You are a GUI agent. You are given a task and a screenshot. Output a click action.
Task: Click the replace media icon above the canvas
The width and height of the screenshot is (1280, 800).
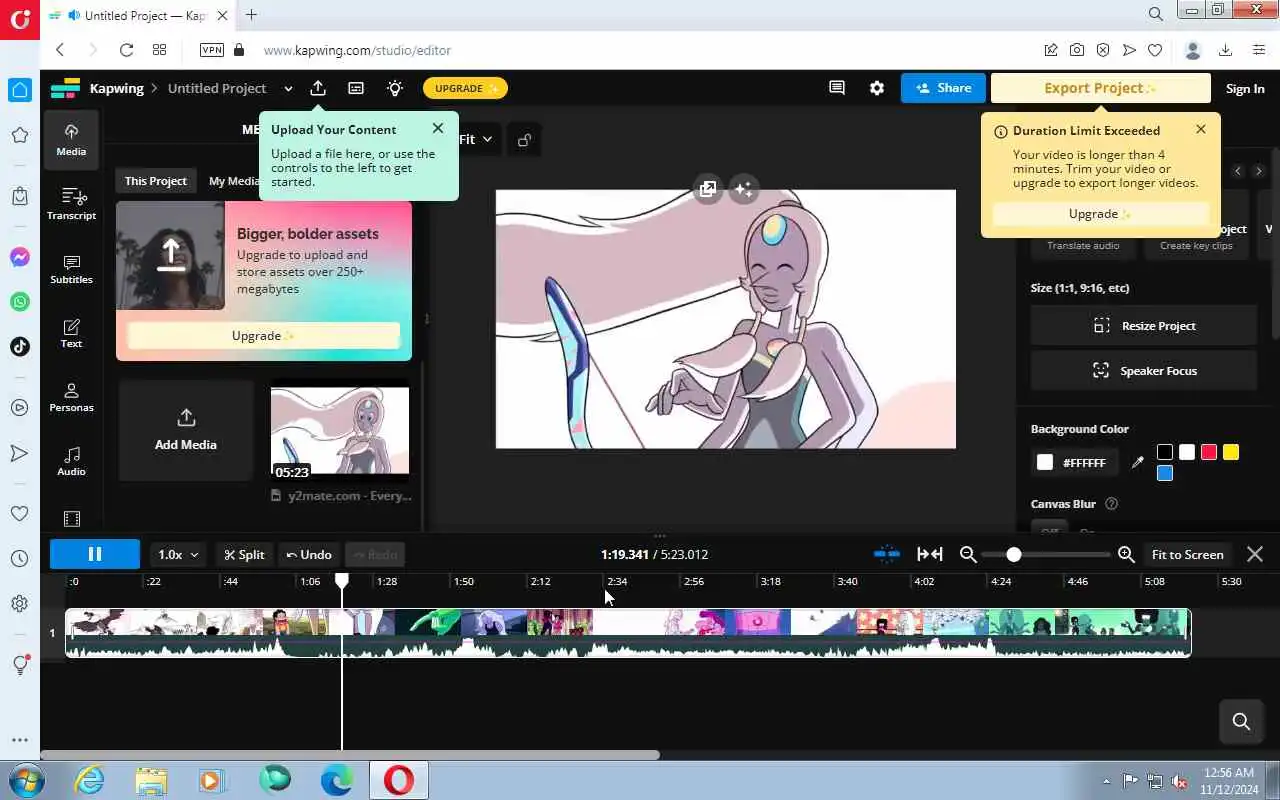707,189
